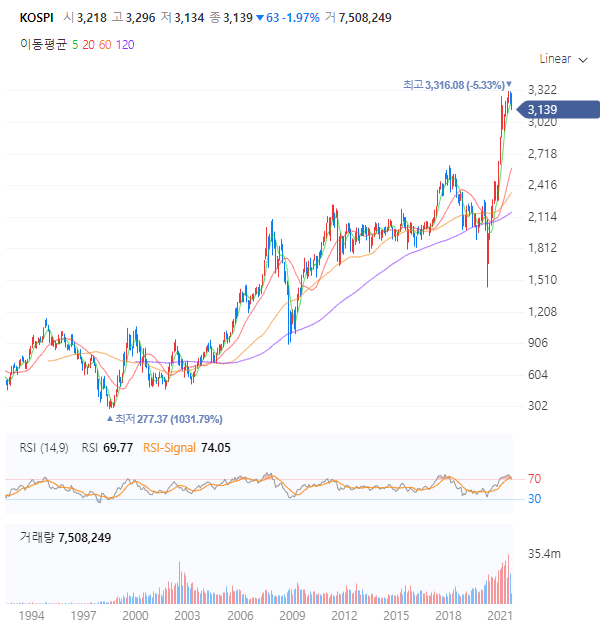Click the KOSPI index title
The width and height of the screenshot is (607, 637).
(x=37, y=18)
